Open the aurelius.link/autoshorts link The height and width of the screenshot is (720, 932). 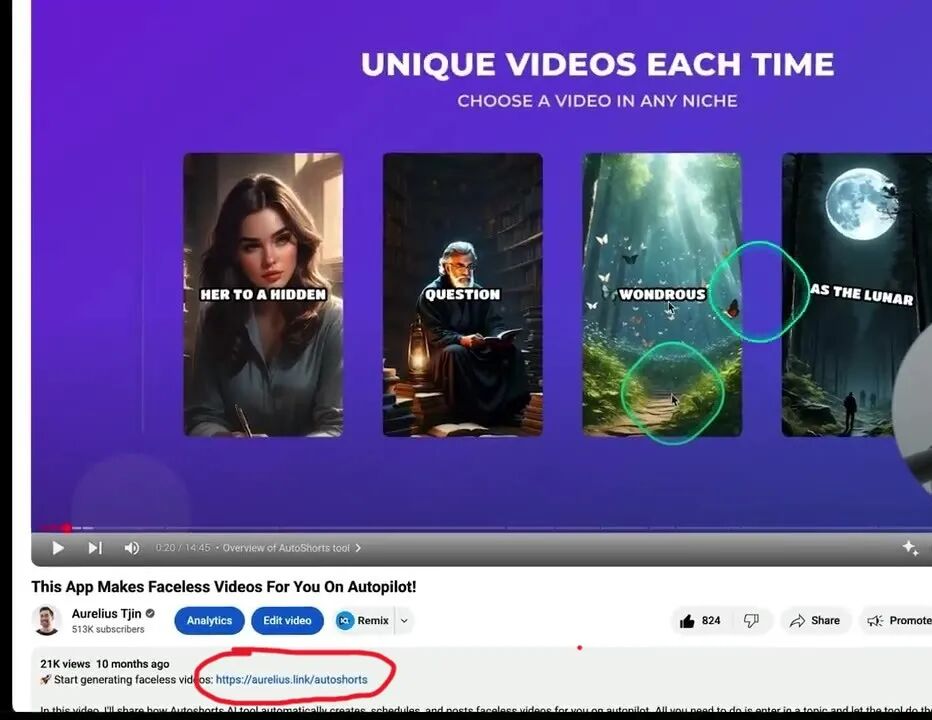pos(291,680)
